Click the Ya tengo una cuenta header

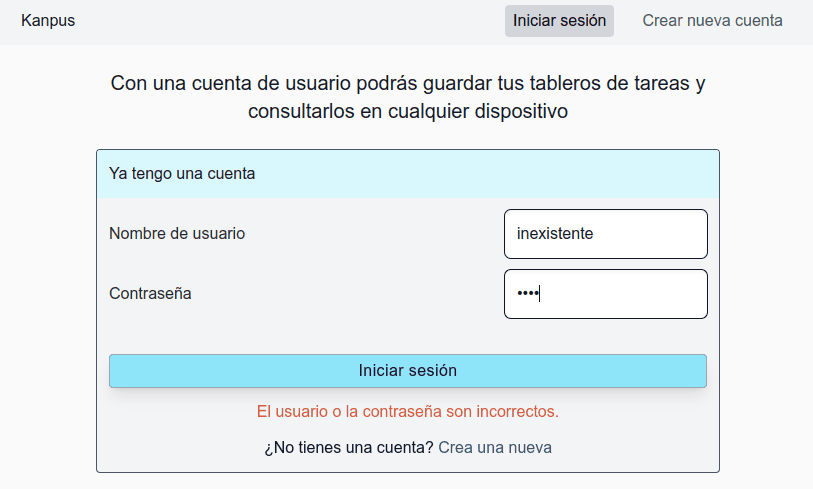pyautogui.click(x=182, y=174)
